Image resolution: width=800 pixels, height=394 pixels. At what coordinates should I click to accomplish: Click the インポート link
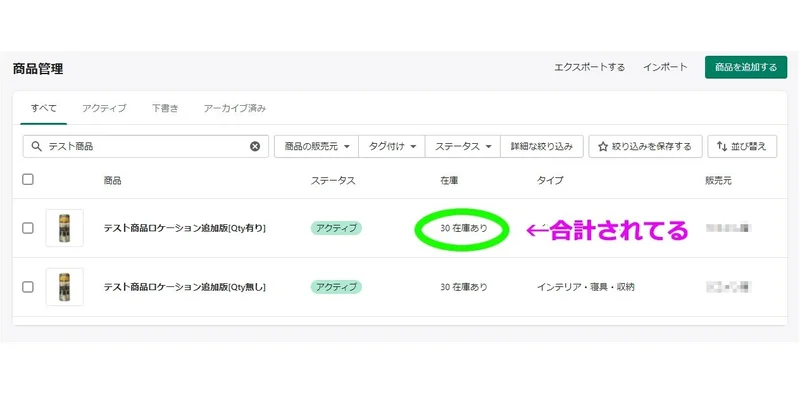point(665,67)
